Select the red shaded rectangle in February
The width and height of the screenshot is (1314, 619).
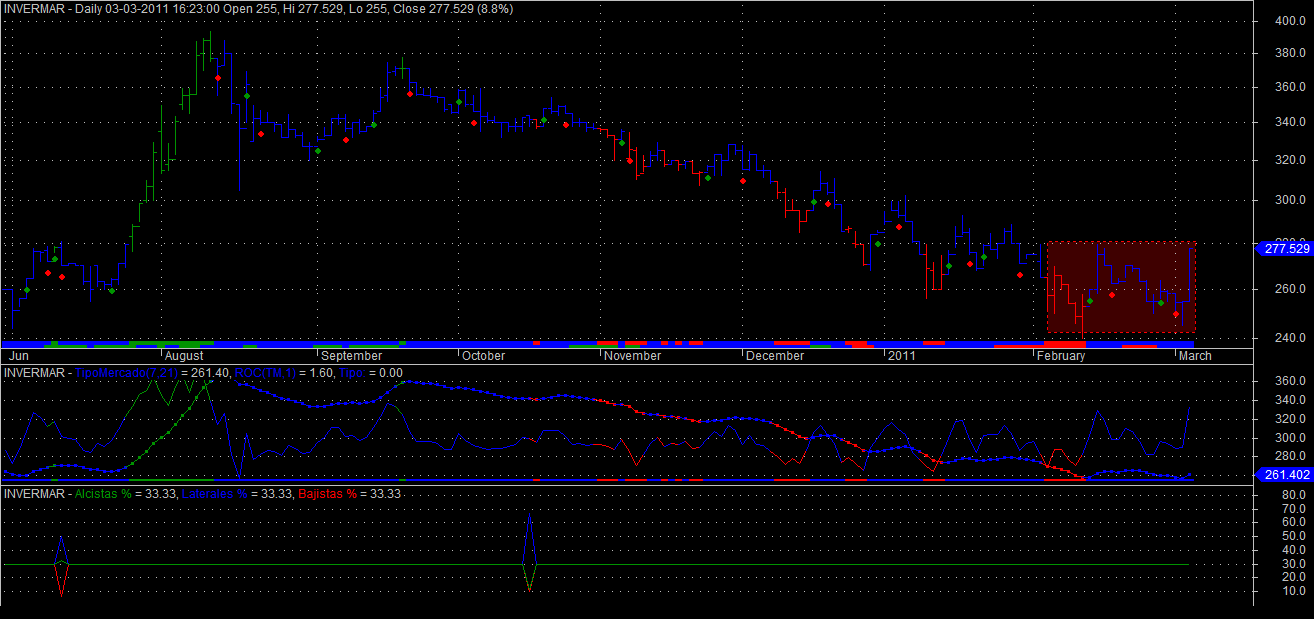[1121, 287]
